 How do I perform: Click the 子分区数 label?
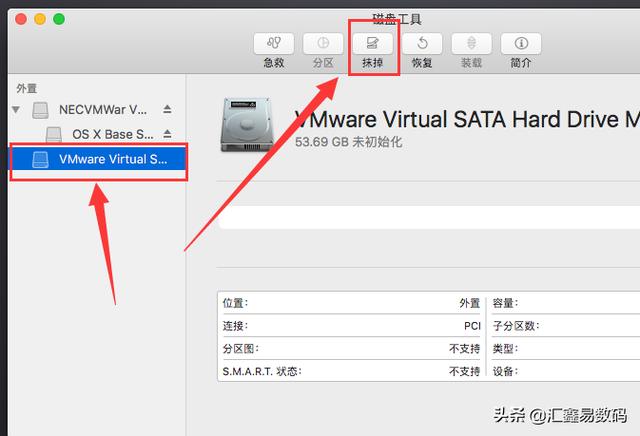516,326
